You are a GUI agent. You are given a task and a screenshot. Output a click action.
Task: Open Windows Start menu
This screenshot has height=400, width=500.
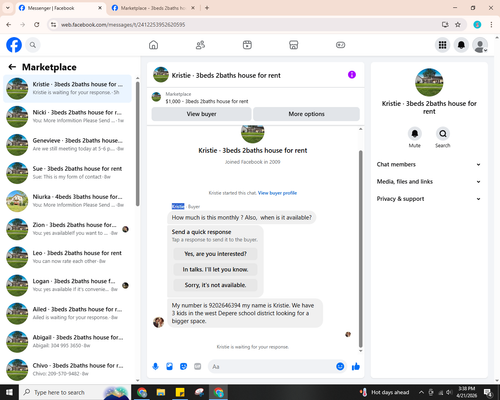point(9,392)
